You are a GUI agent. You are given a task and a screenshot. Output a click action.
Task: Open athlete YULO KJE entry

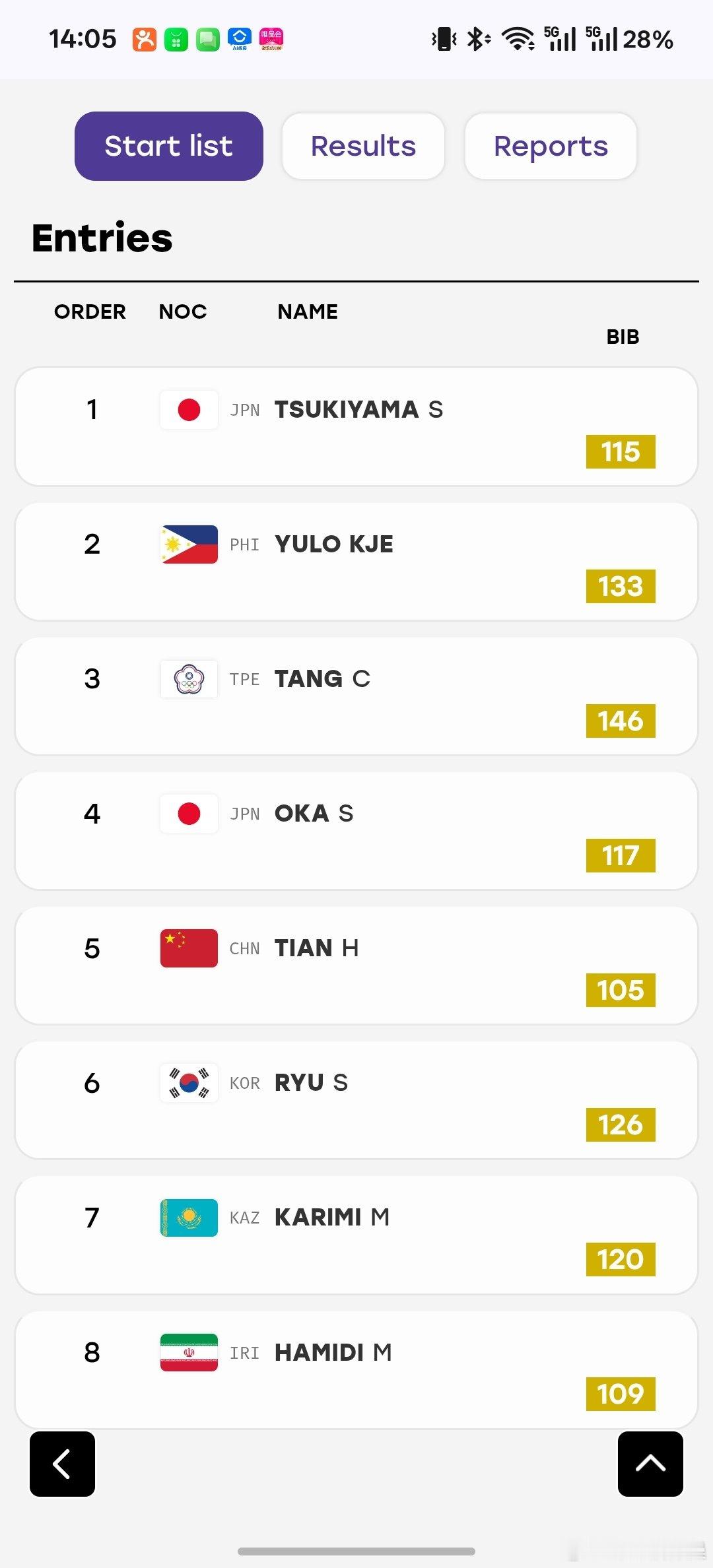pyautogui.click(x=334, y=544)
